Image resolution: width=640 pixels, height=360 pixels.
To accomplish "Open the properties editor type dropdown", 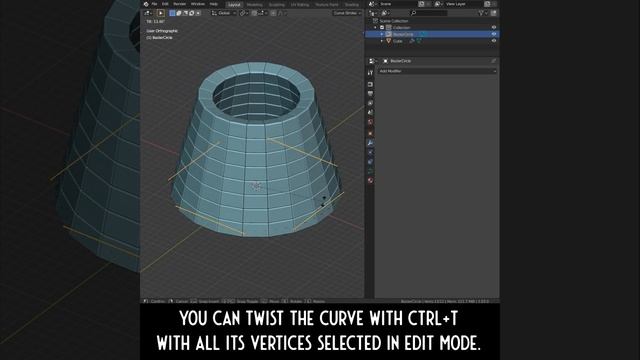I will click(373, 61).
